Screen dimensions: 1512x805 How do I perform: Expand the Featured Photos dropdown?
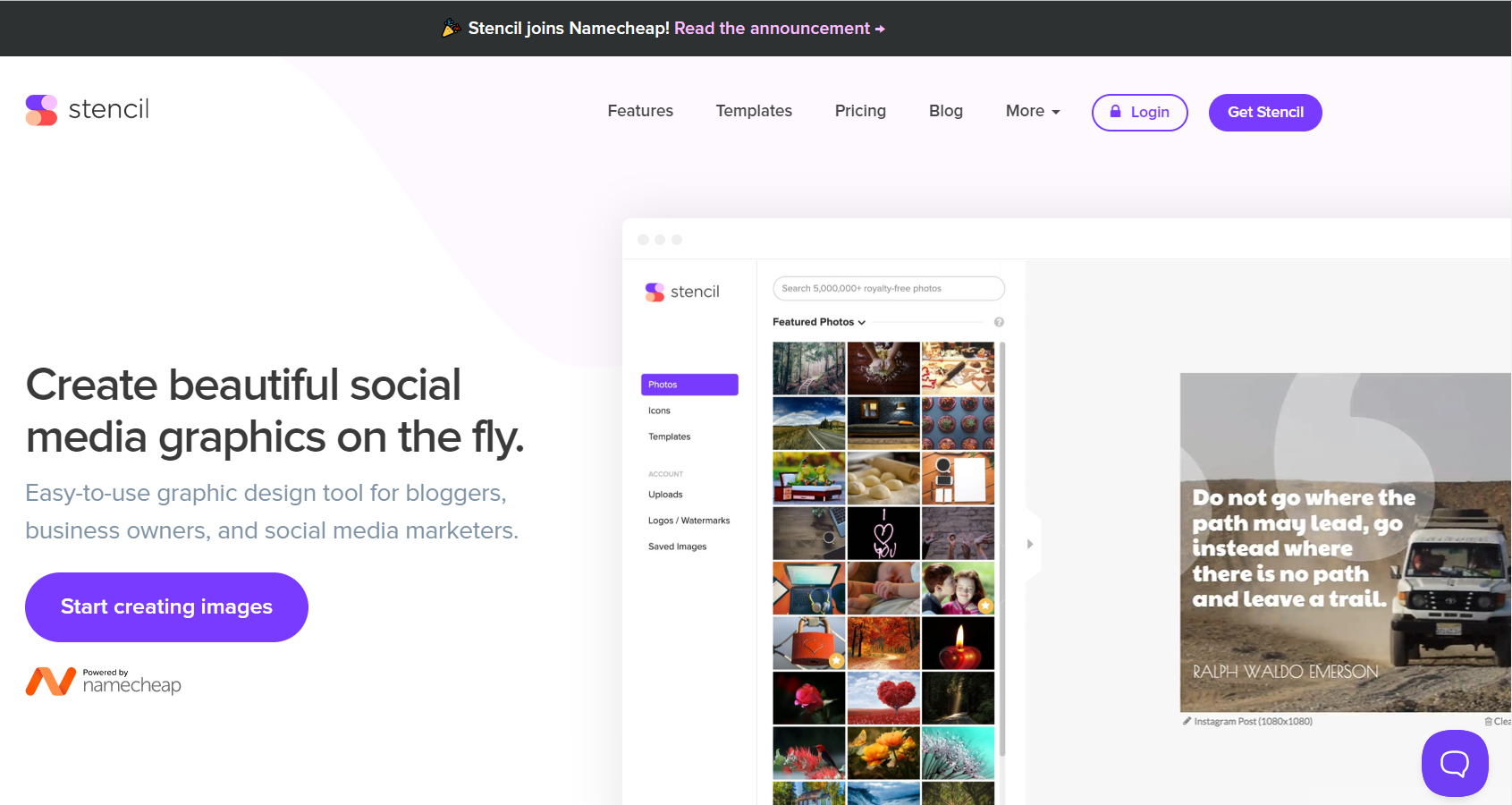819,322
